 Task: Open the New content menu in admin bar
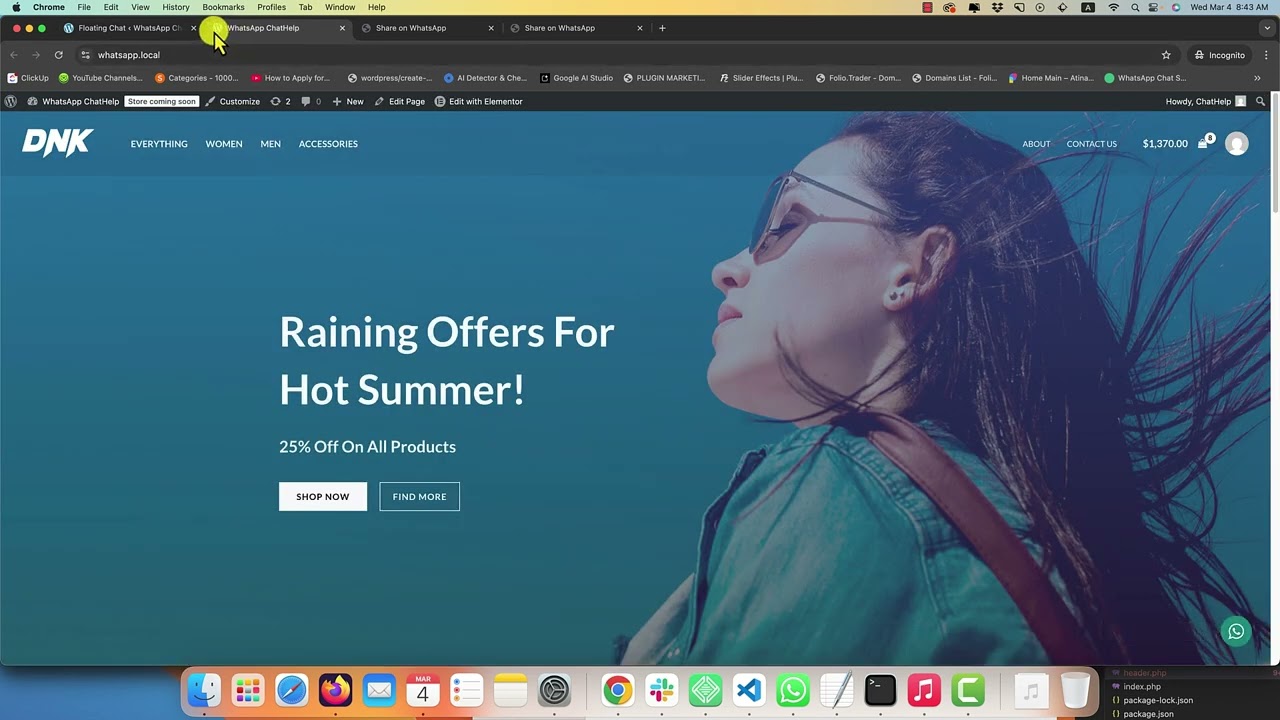pos(348,101)
